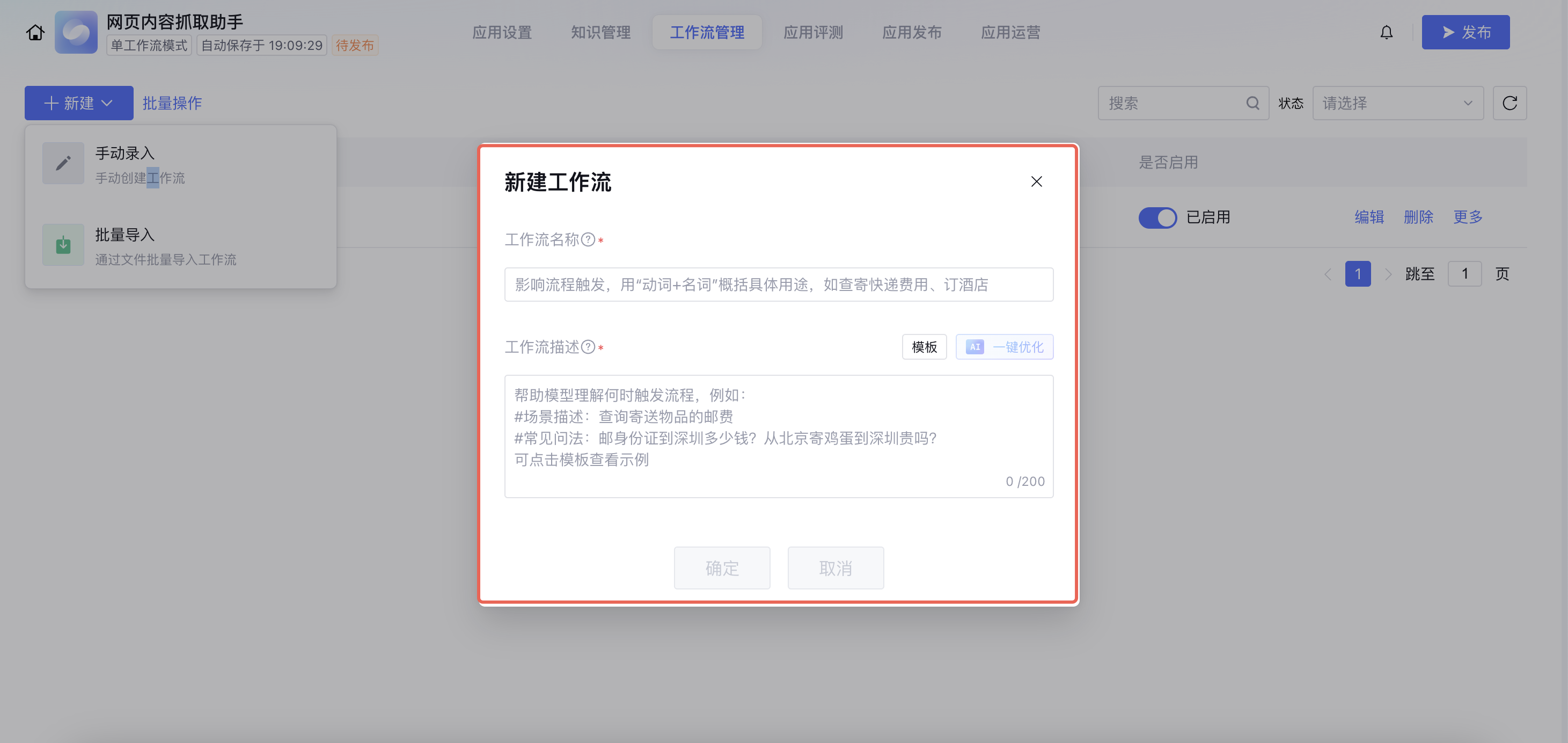Click the next page chevron

coord(1388,274)
